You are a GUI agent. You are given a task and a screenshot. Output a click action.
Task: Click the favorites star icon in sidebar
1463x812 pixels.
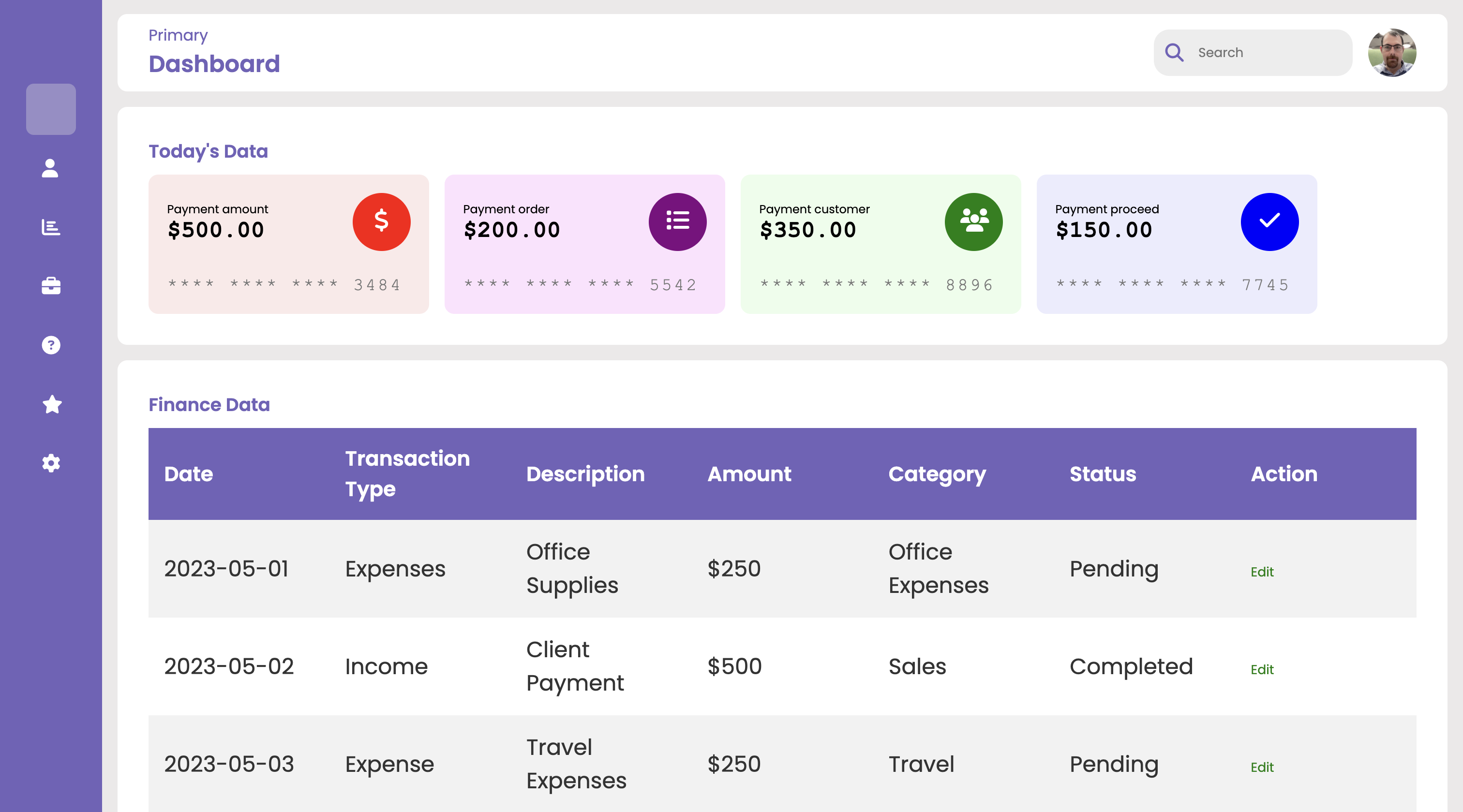[x=51, y=404]
